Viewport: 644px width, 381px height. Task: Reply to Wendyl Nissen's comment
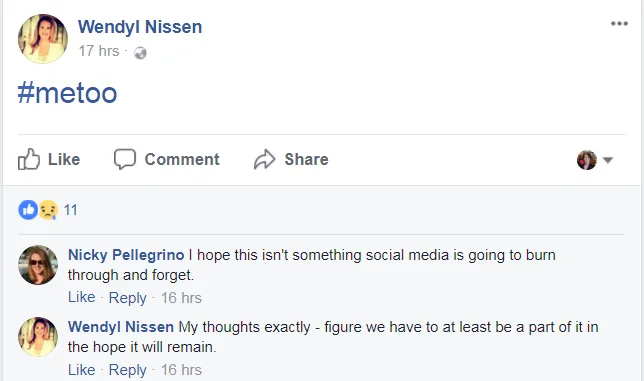(x=127, y=370)
